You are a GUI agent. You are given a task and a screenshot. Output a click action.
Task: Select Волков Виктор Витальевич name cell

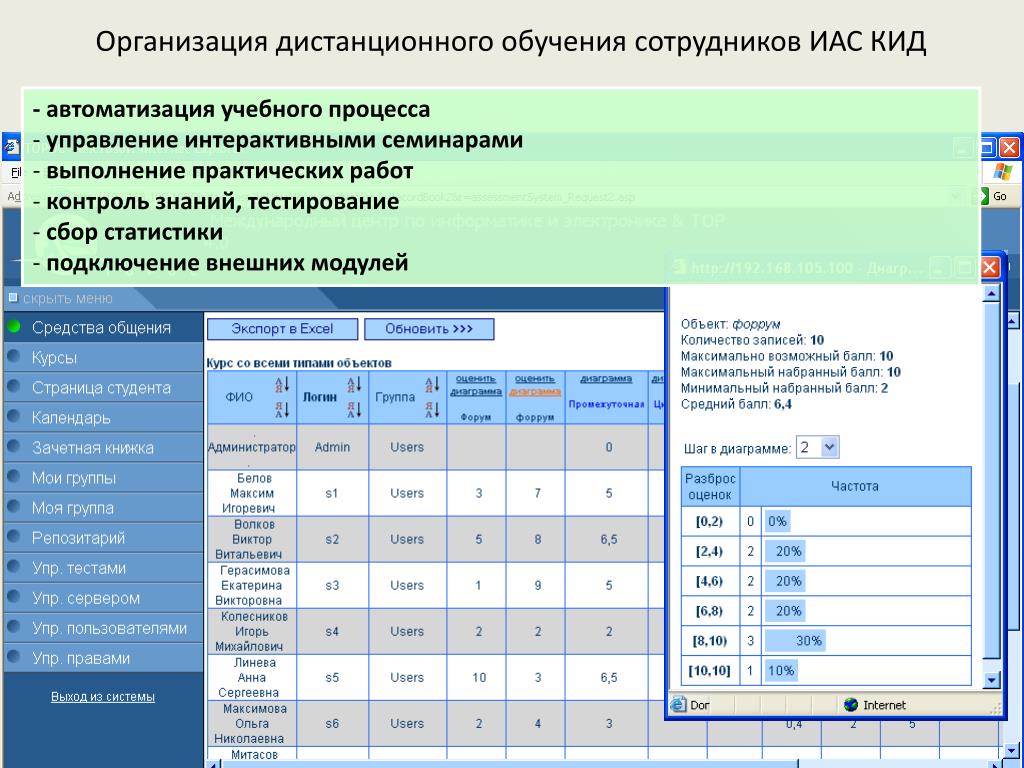pos(252,539)
